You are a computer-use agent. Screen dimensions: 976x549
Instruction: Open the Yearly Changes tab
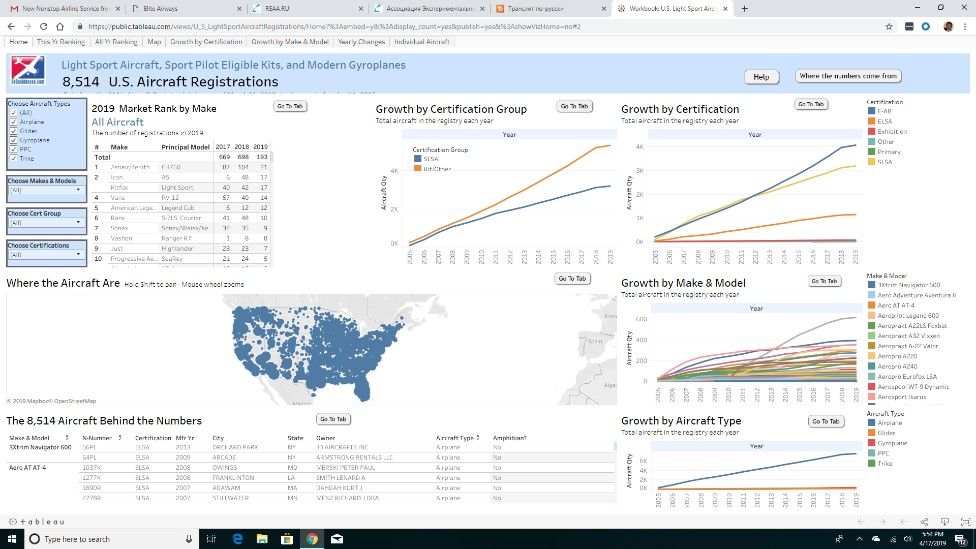coord(362,42)
